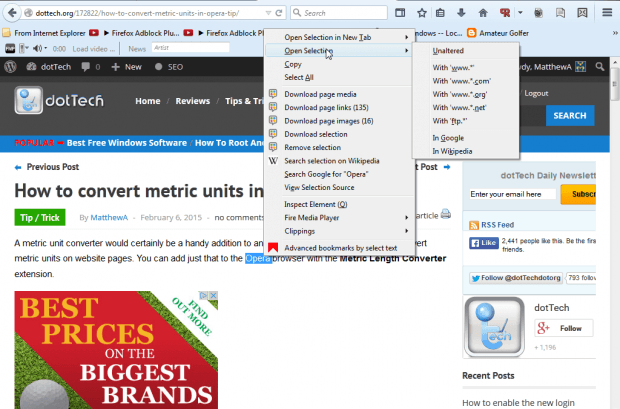
Task: Choose Download page media
Action: (340, 94)
